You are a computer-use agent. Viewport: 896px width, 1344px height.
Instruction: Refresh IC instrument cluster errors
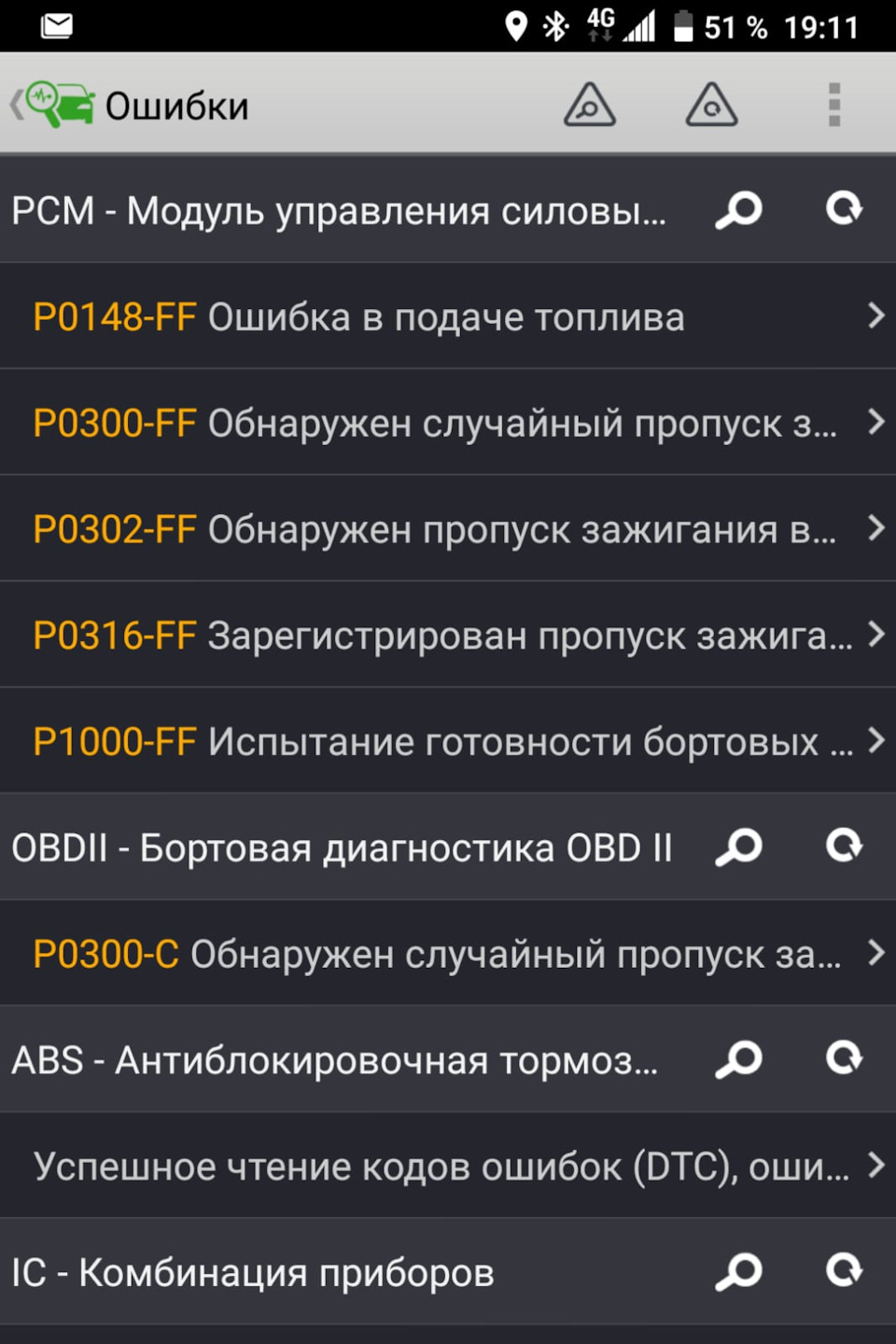(x=844, y=1270)
